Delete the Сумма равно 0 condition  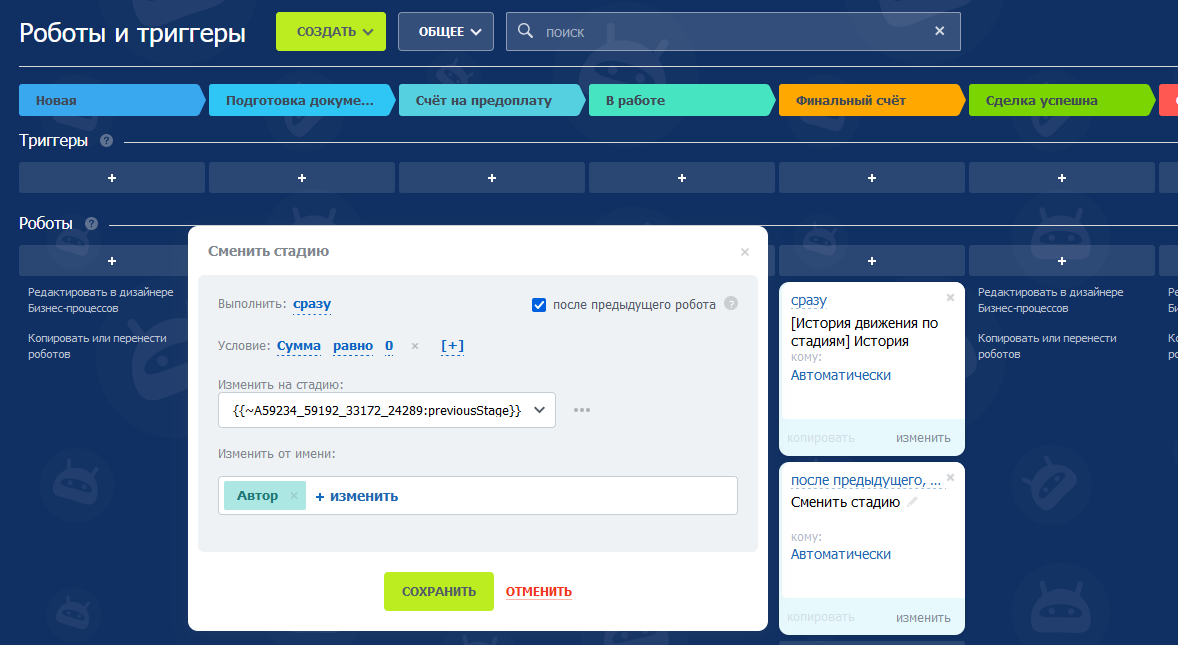[x=415, y=347]
